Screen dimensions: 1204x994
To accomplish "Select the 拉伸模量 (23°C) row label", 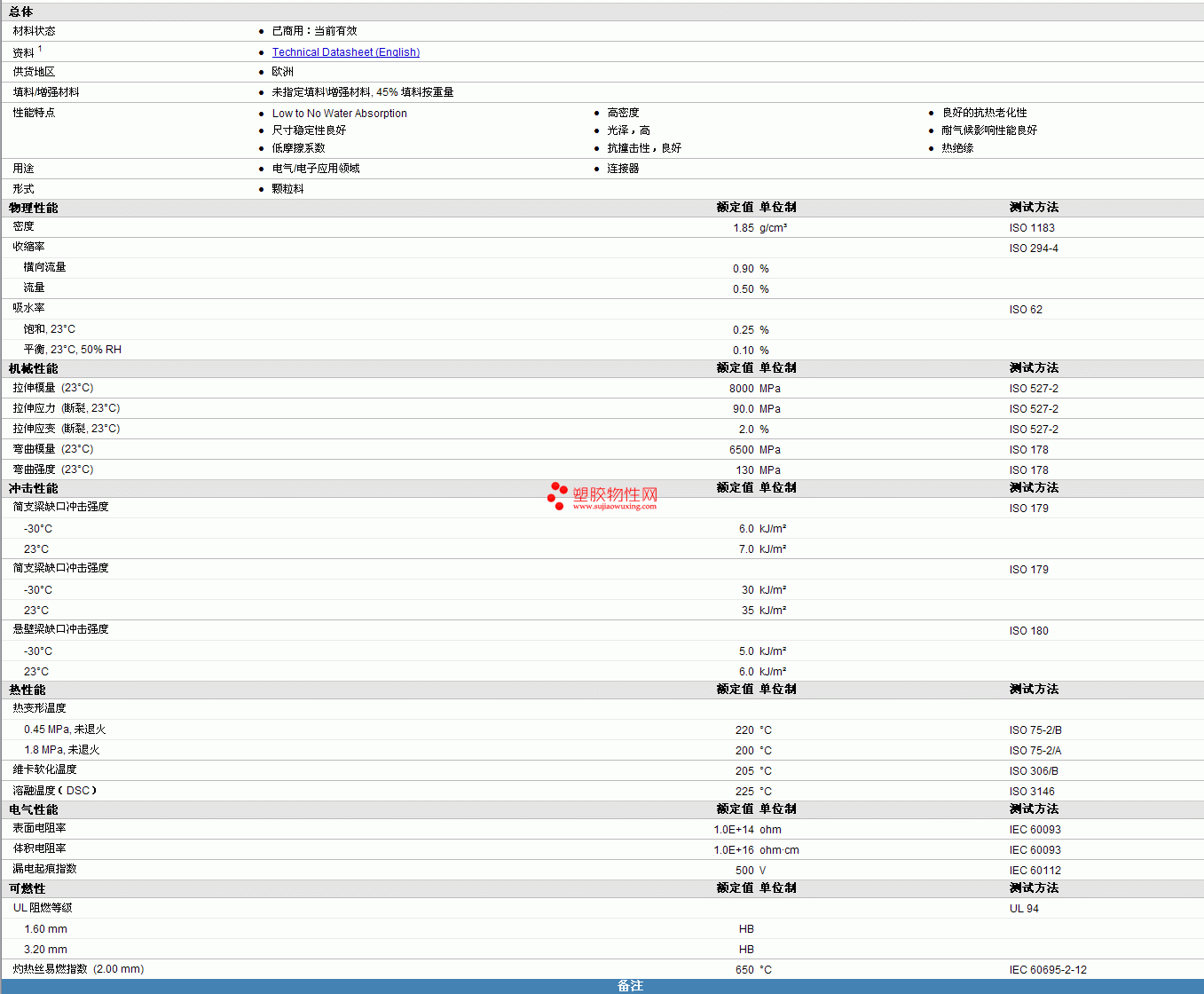I will (x=53, y=388).
